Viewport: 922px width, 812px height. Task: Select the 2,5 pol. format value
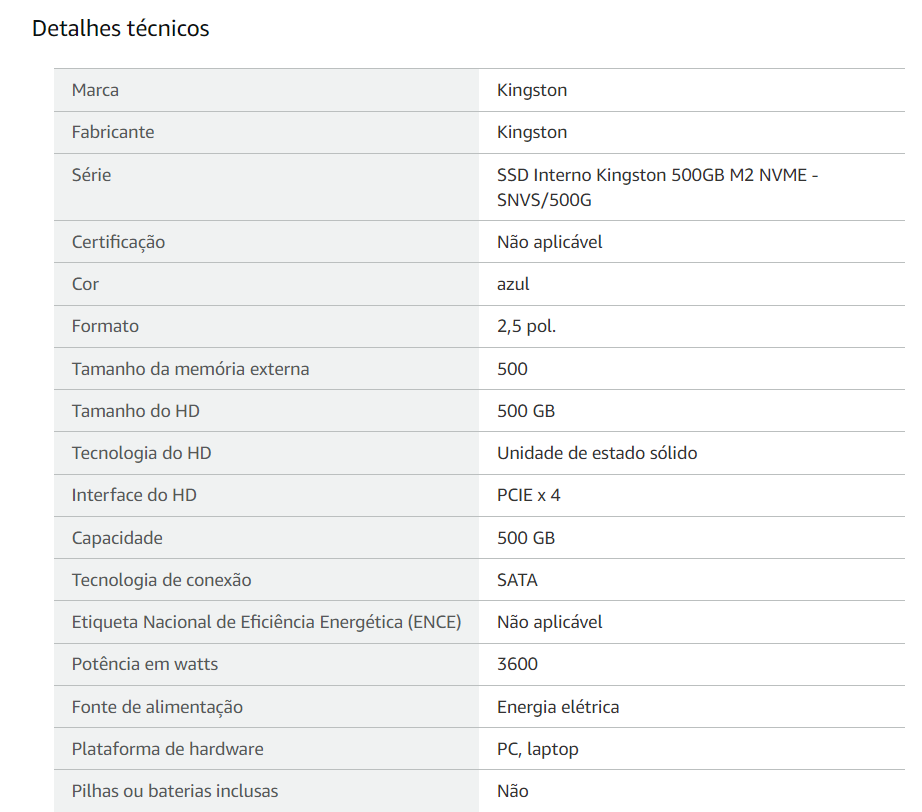tap(526, 326)
